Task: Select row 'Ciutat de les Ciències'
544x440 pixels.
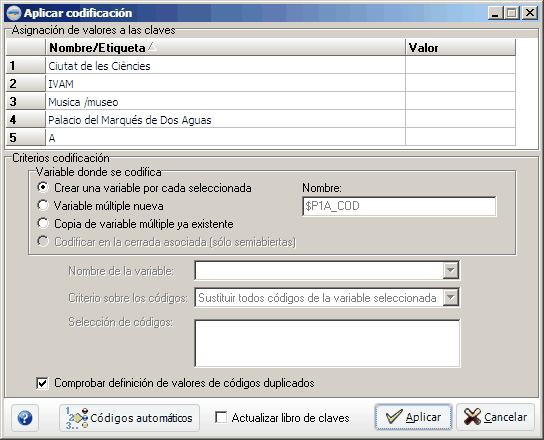Action: click(x=226, y=66)
